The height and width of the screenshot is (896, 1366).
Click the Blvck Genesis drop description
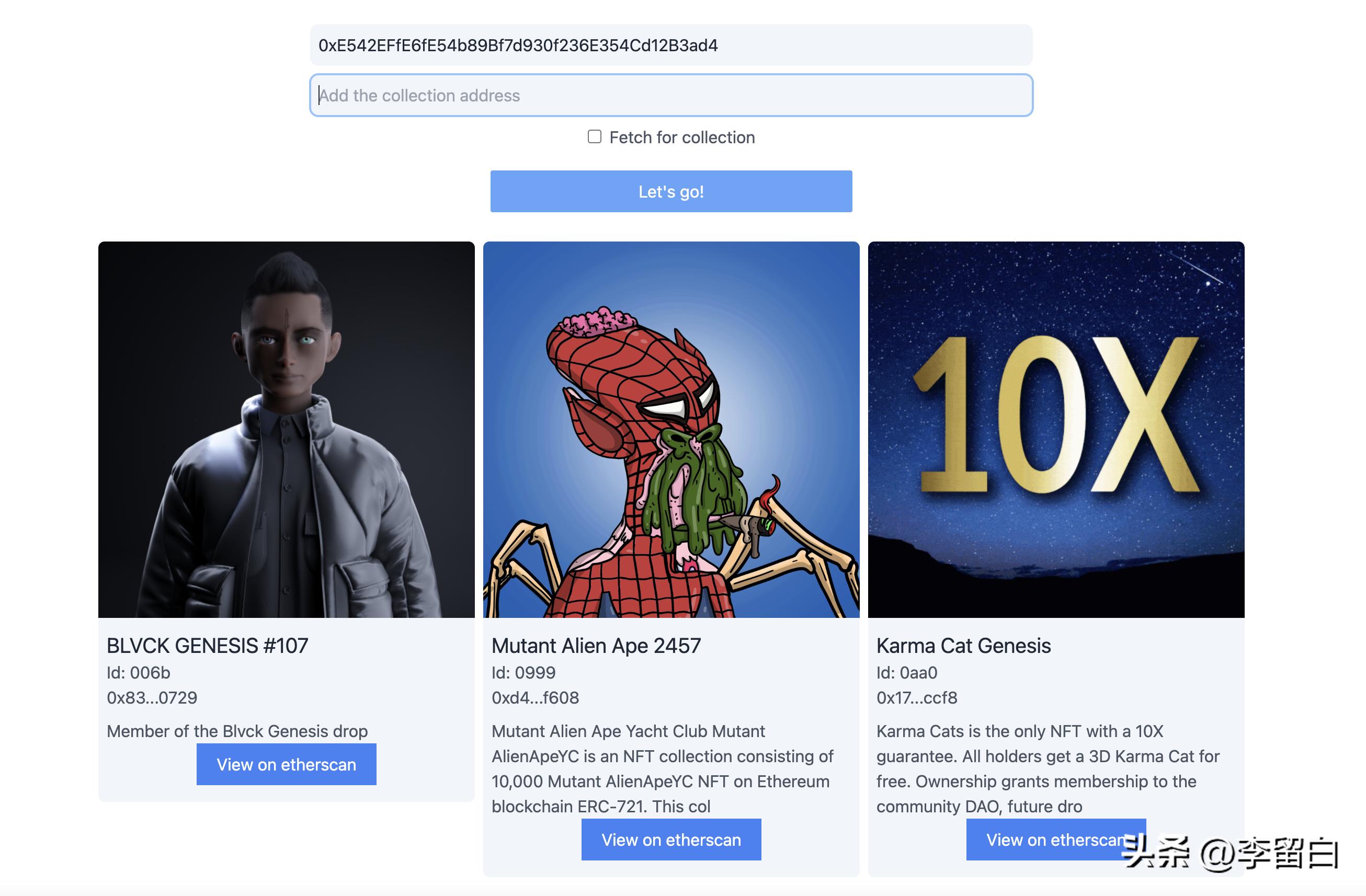237,731
